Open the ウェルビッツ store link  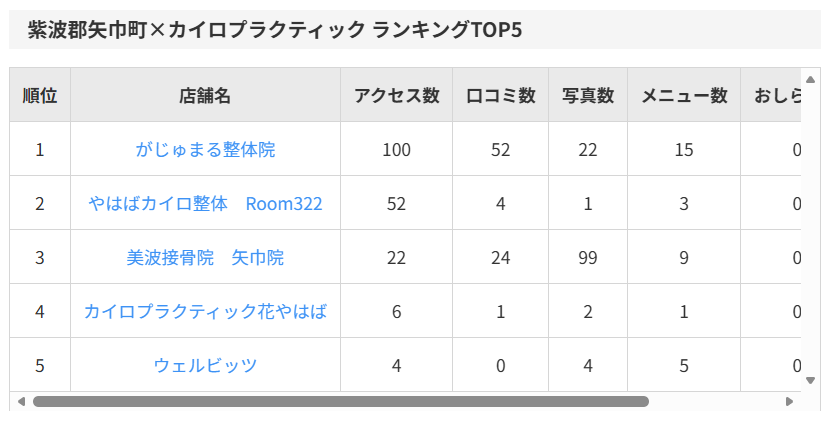[x=205, y=366]
